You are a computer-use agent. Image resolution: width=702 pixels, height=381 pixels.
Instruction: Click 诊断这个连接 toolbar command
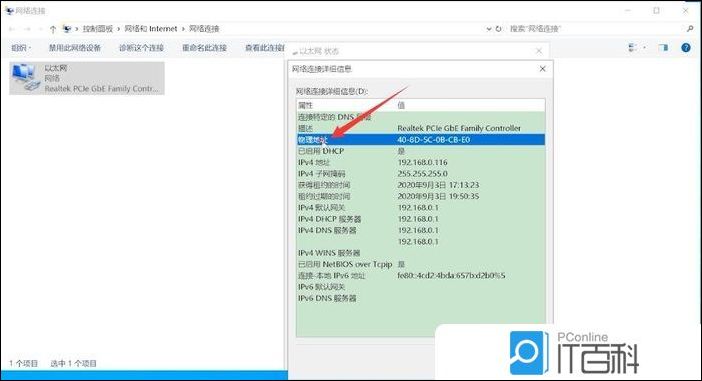pos(141,48)
